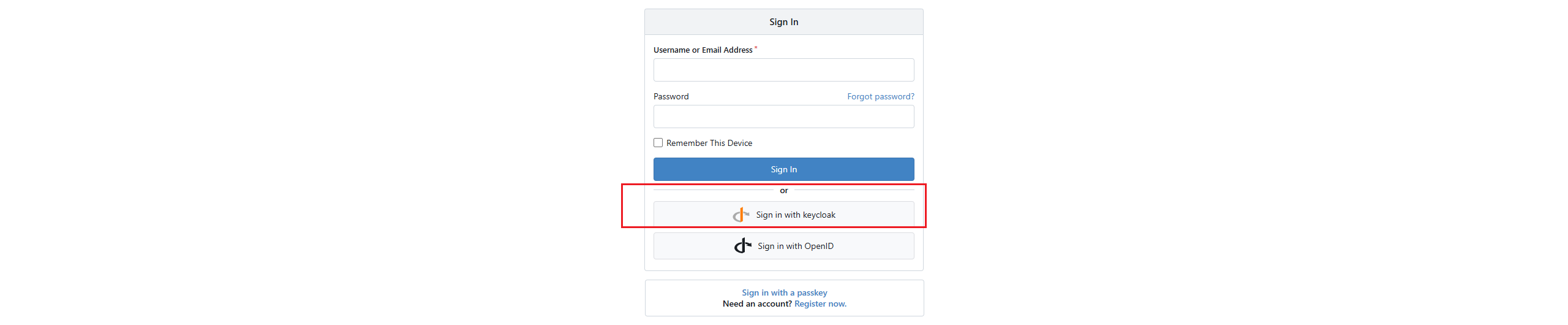Focus the Password input field
The width and height of the screenshot is (1568, 325).
(x=783, y=117)
